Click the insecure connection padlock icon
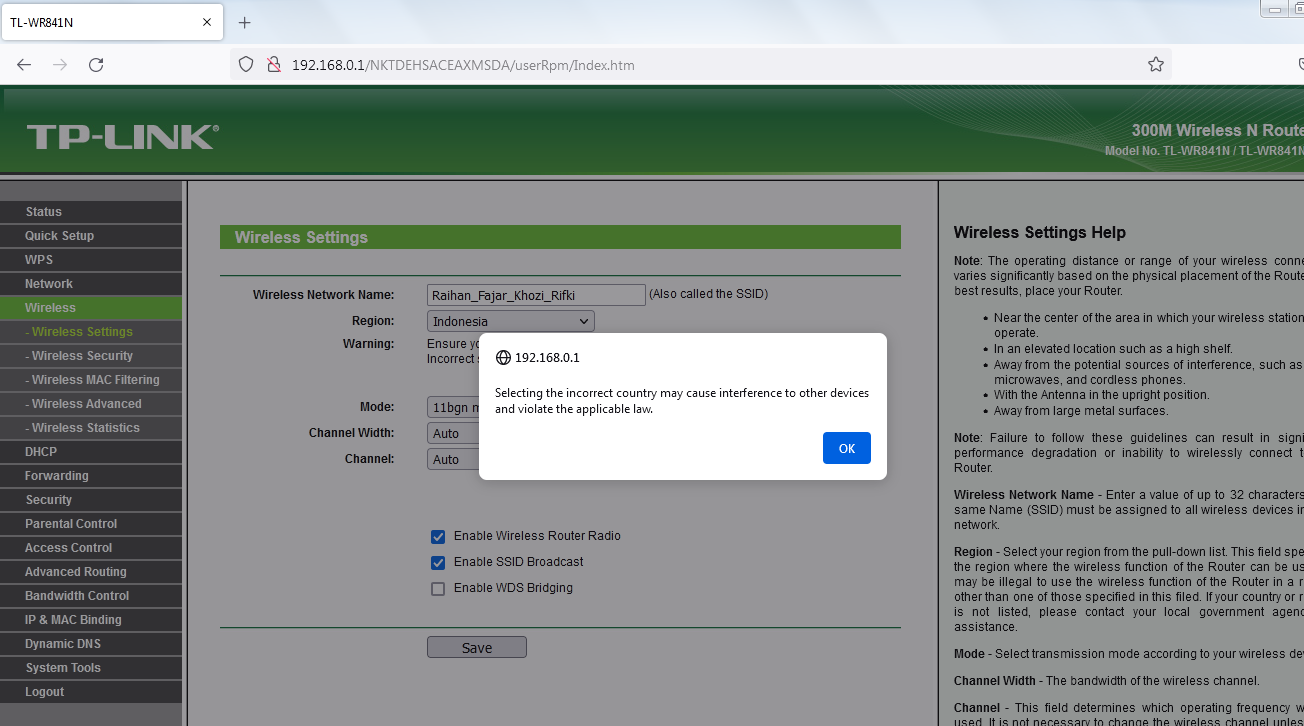This screenshot has width=1304, height=726. pyautogui.click(x=272, y=65)
